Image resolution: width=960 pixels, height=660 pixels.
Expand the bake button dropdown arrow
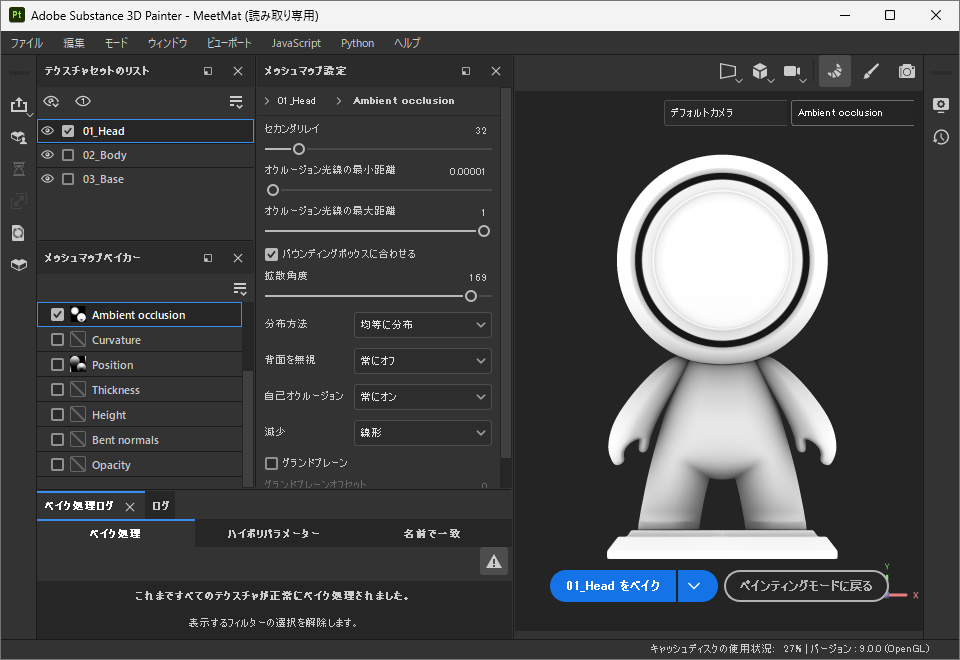[697, 585]
